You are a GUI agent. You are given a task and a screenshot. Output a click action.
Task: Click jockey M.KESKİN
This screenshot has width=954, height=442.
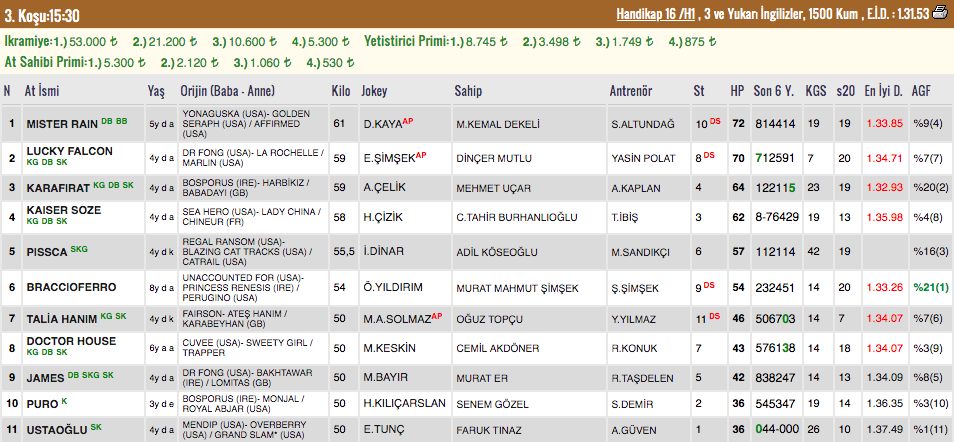pos(389,348)
